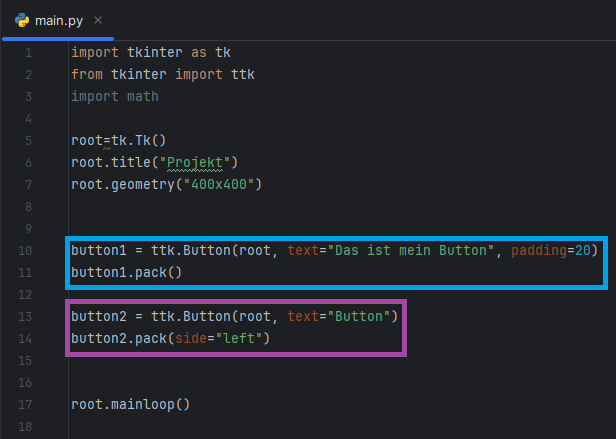Image resolution: width=616 pixels, height=439 pixels.
Task: Click line number 1 in the gutter
Action: click(x=28, y=53)
